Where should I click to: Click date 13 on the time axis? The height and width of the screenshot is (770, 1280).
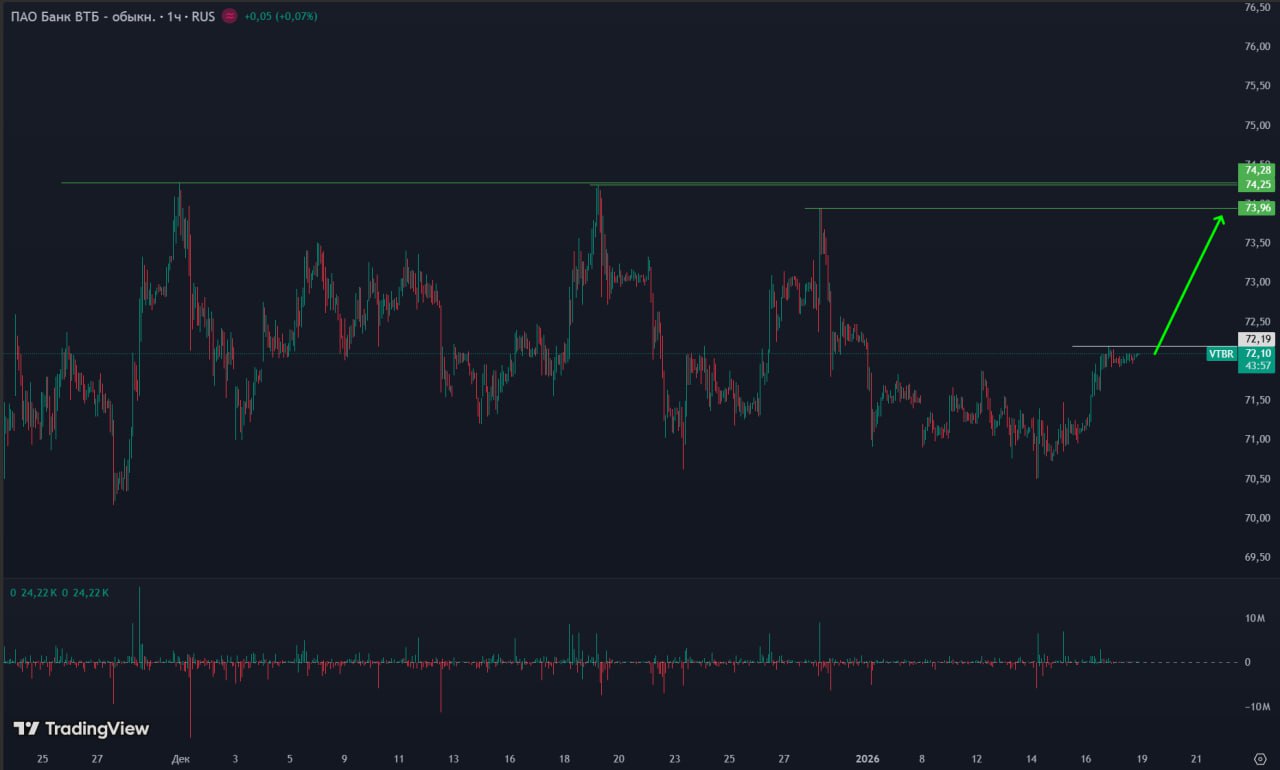454,759
